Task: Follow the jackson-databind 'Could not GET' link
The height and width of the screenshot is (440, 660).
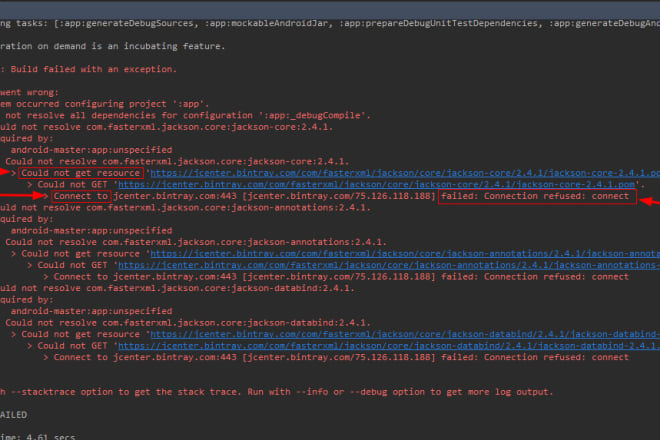Action: coord(389,345)
